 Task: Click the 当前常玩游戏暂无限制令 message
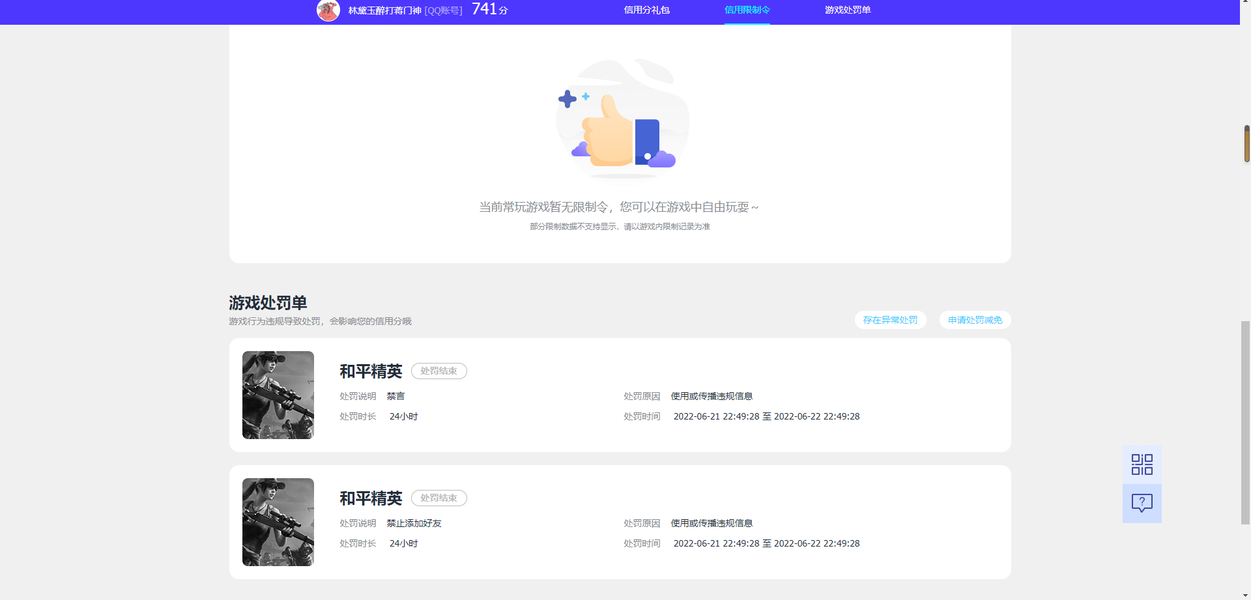click(619, 207)
